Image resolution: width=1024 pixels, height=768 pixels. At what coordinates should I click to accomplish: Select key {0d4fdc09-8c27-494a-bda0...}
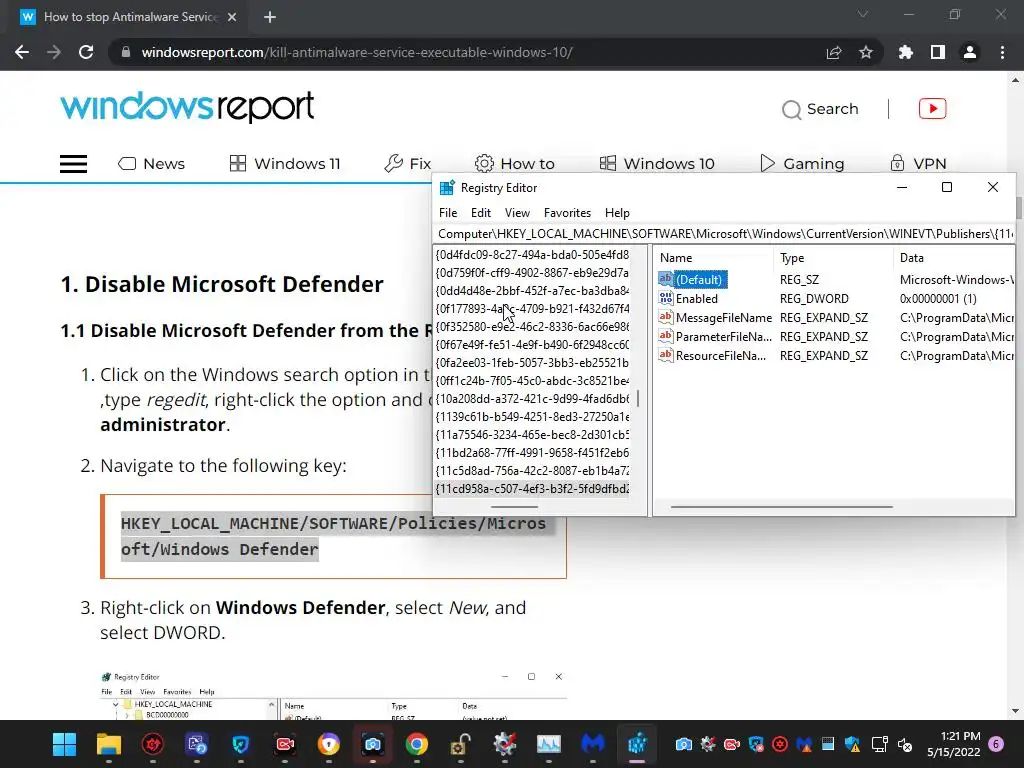click(532, 255)
